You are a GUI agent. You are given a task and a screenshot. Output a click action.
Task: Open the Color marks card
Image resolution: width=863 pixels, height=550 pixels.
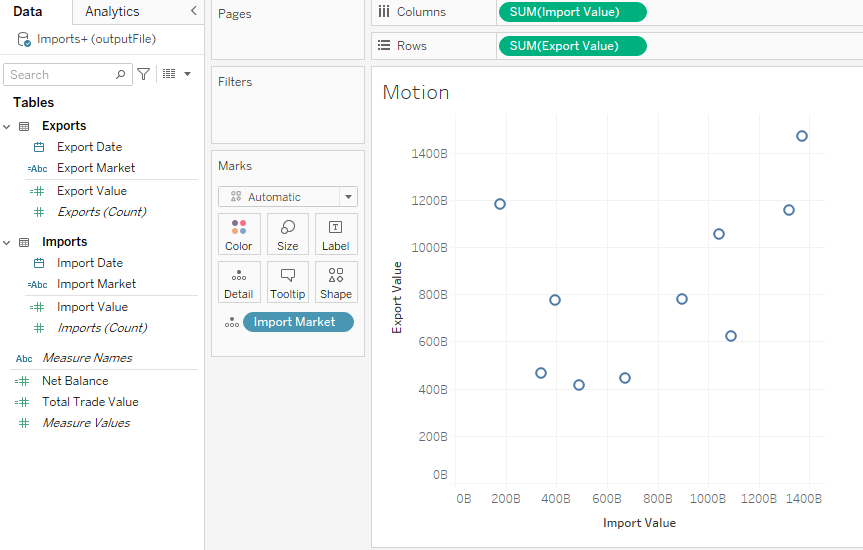coord(239,234)
